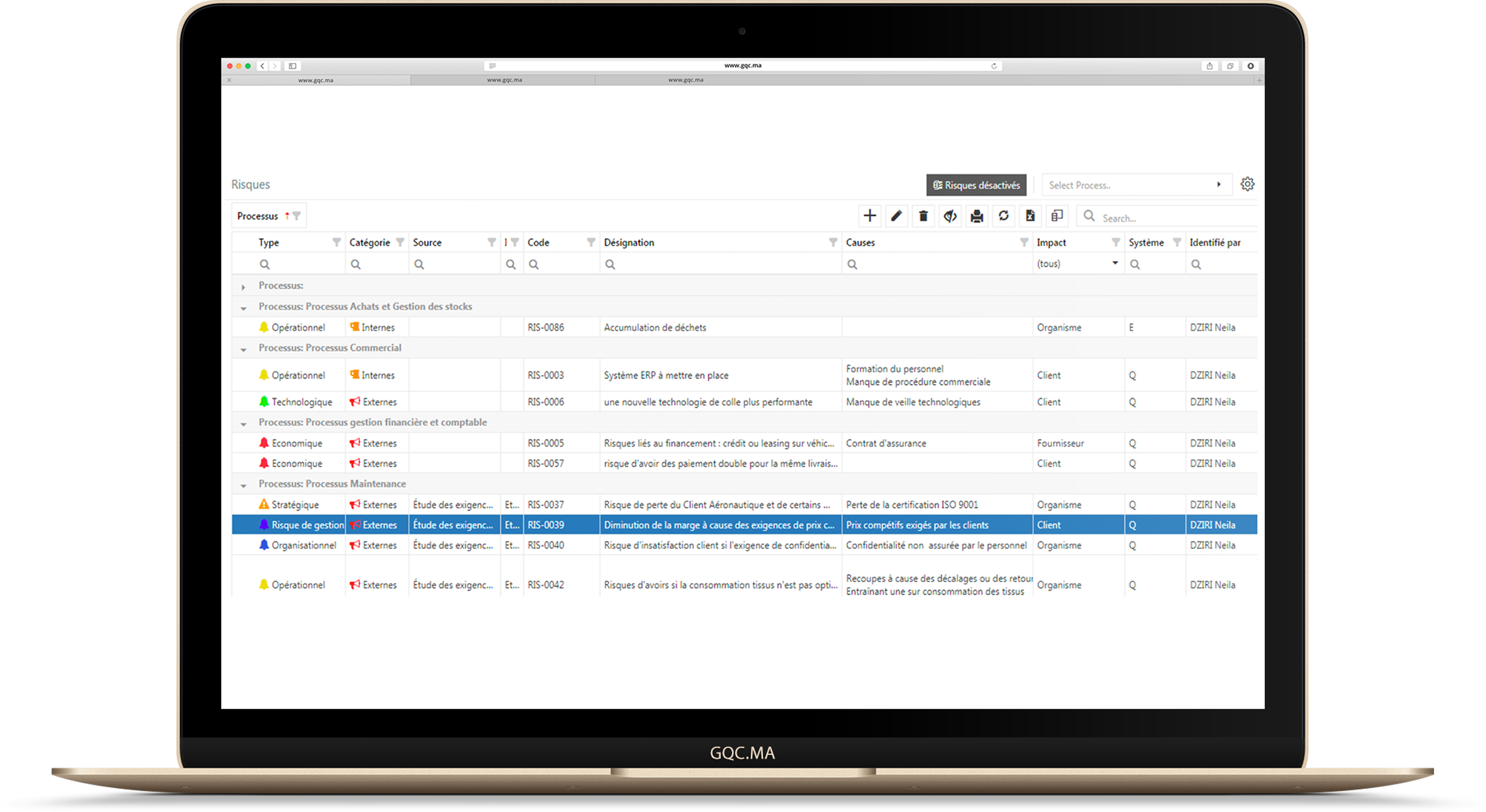Click the pencil edit icon

(x=896, y=216)
